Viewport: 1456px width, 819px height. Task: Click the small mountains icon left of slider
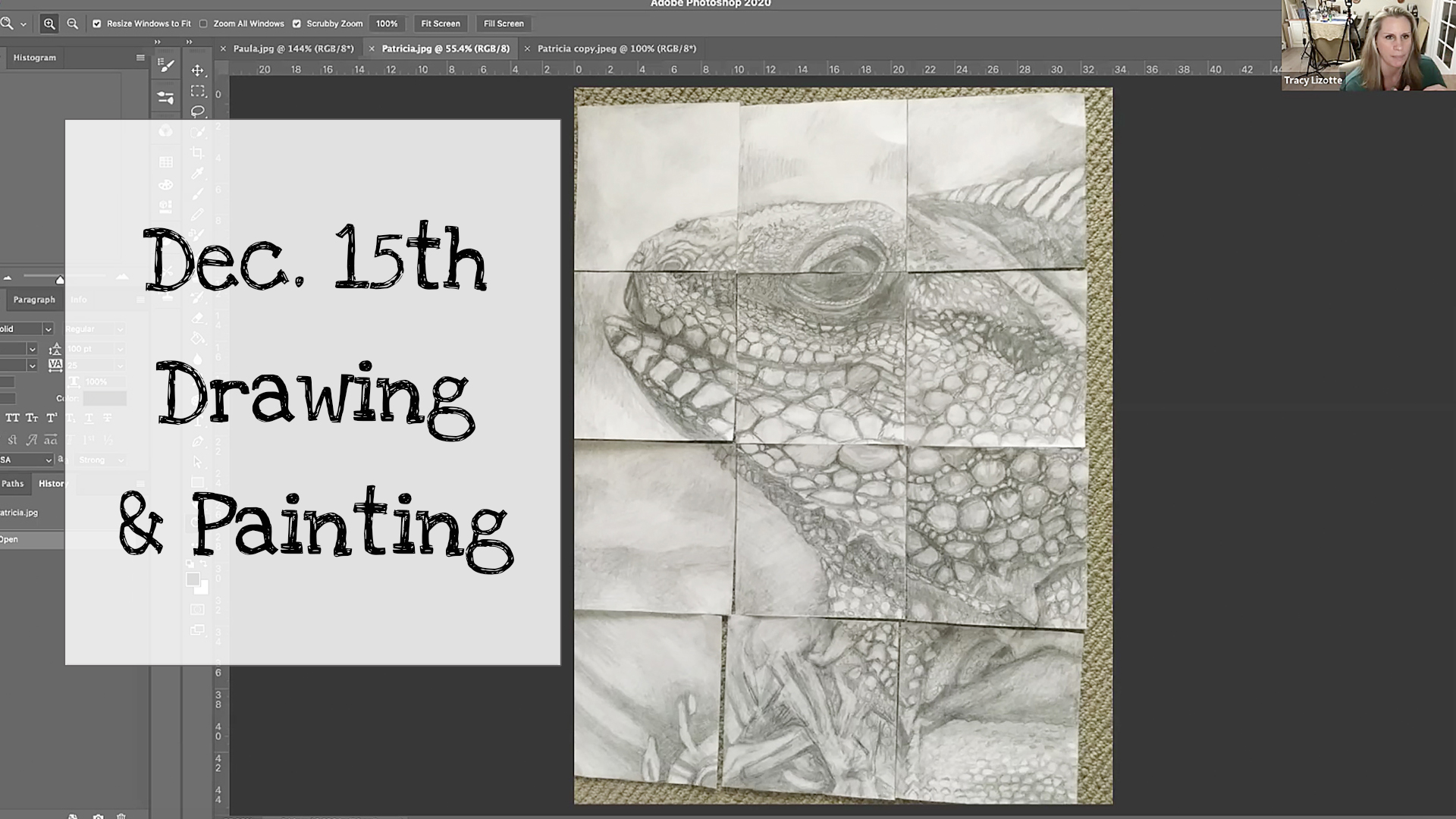8,278
